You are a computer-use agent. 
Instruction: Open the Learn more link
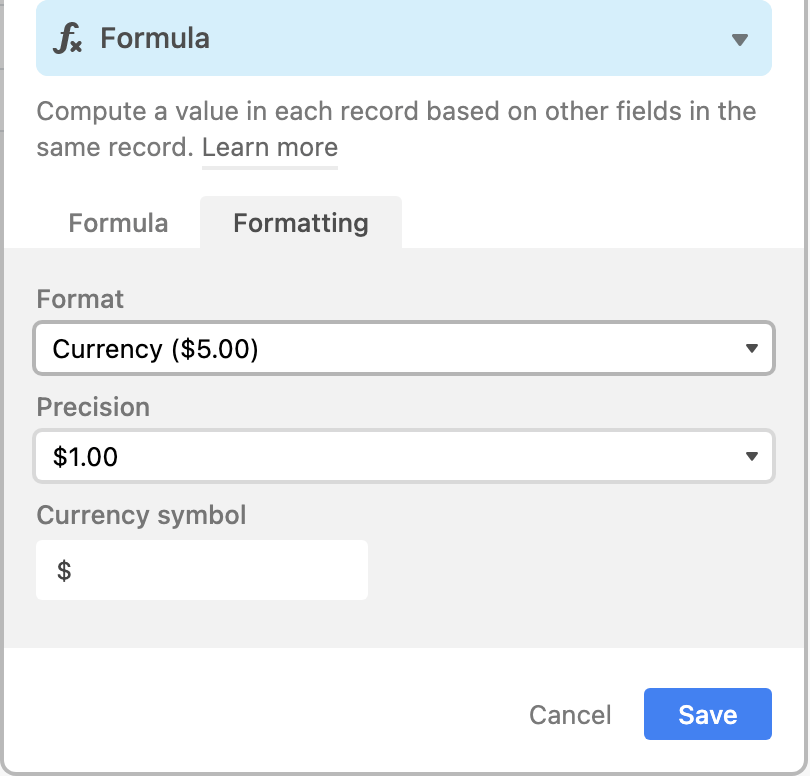pyautogui.click(x=270, y=148)
